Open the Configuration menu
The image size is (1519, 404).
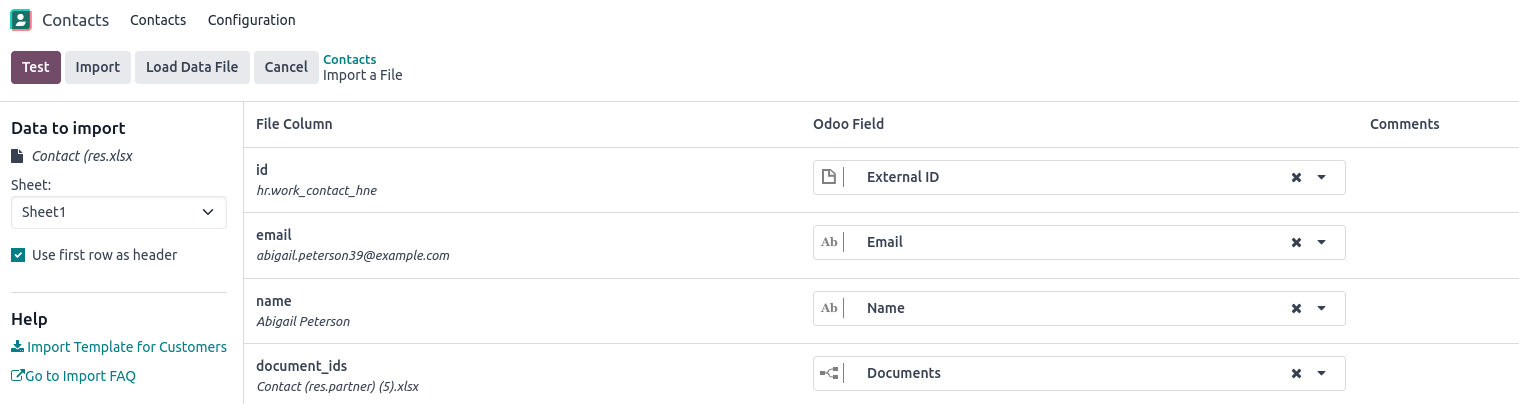point(251,20)
